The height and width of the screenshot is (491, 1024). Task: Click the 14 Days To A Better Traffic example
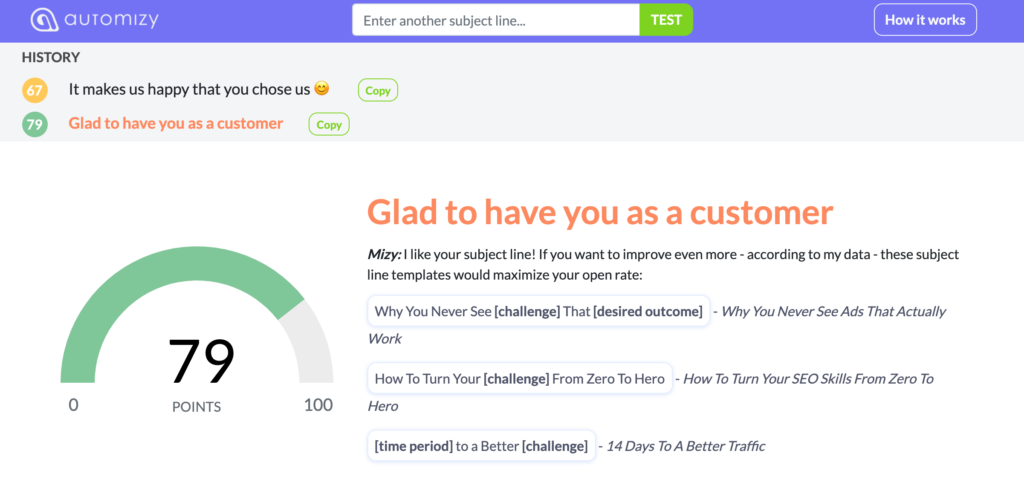pos(686,446)
